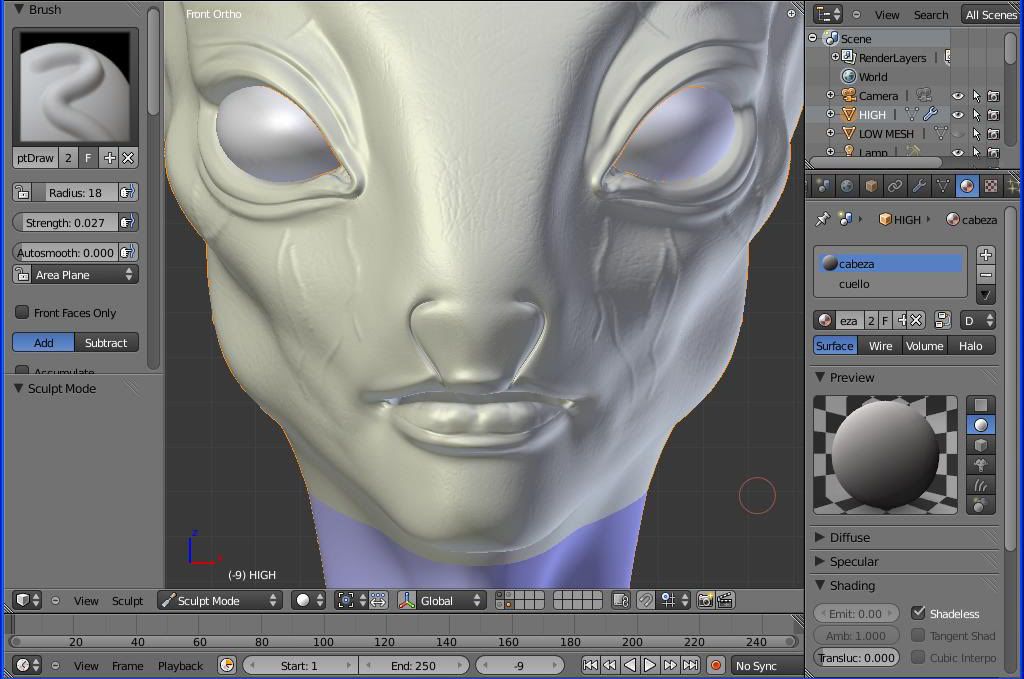Viewport: 1024px width, 679px height.
Task: Select the cube preview type icon
Action: 981,445
